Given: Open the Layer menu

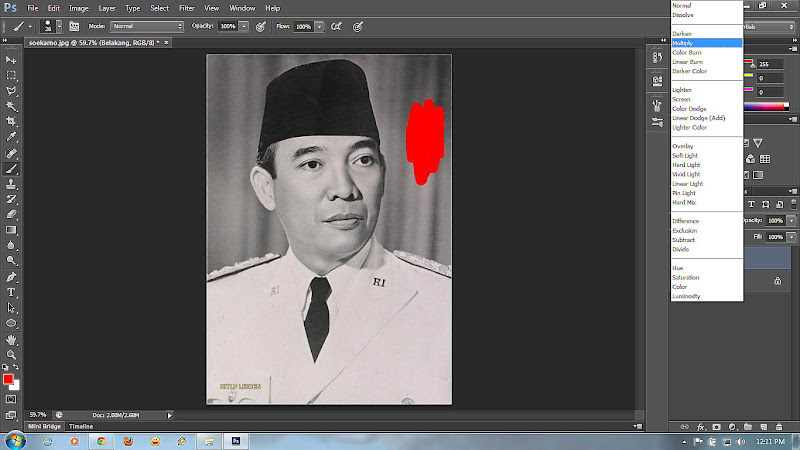Looking at the screenshot, I should pos(107,8).
